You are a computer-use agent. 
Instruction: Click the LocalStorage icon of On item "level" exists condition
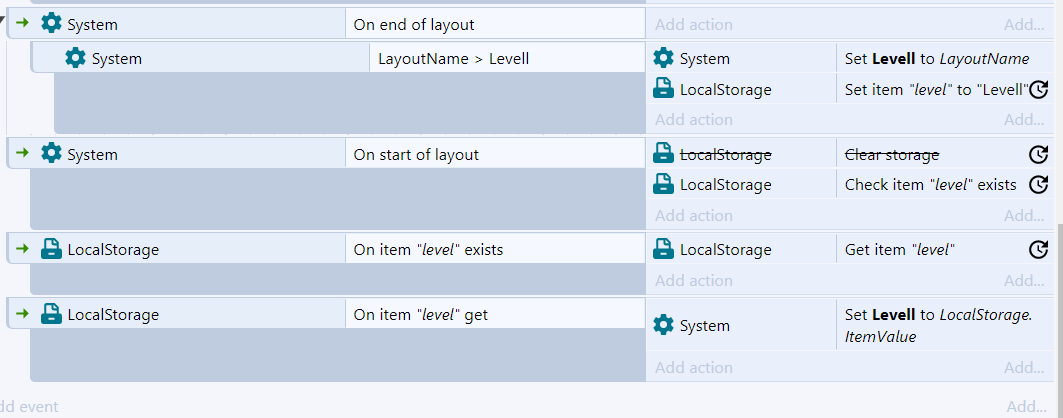51,249
